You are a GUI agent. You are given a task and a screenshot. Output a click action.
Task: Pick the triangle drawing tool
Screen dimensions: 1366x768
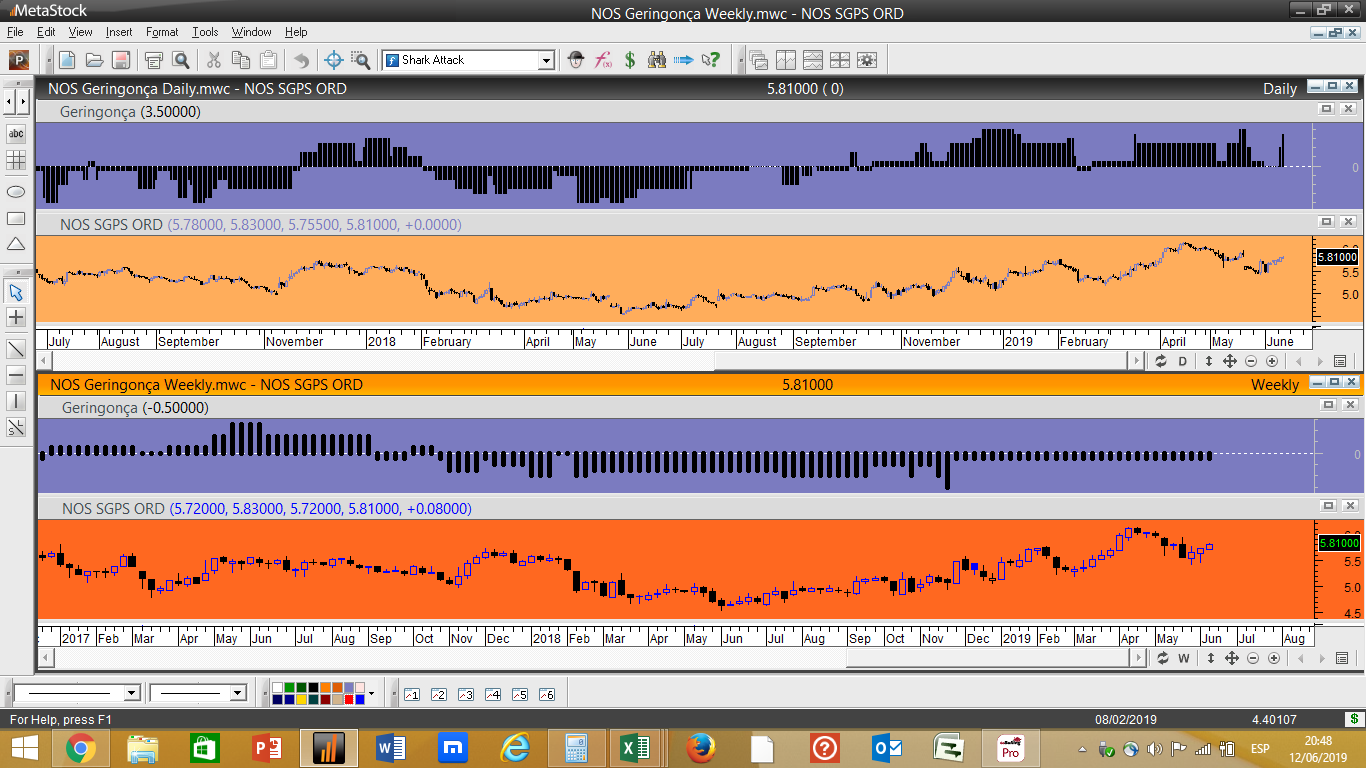pos(16,244)
